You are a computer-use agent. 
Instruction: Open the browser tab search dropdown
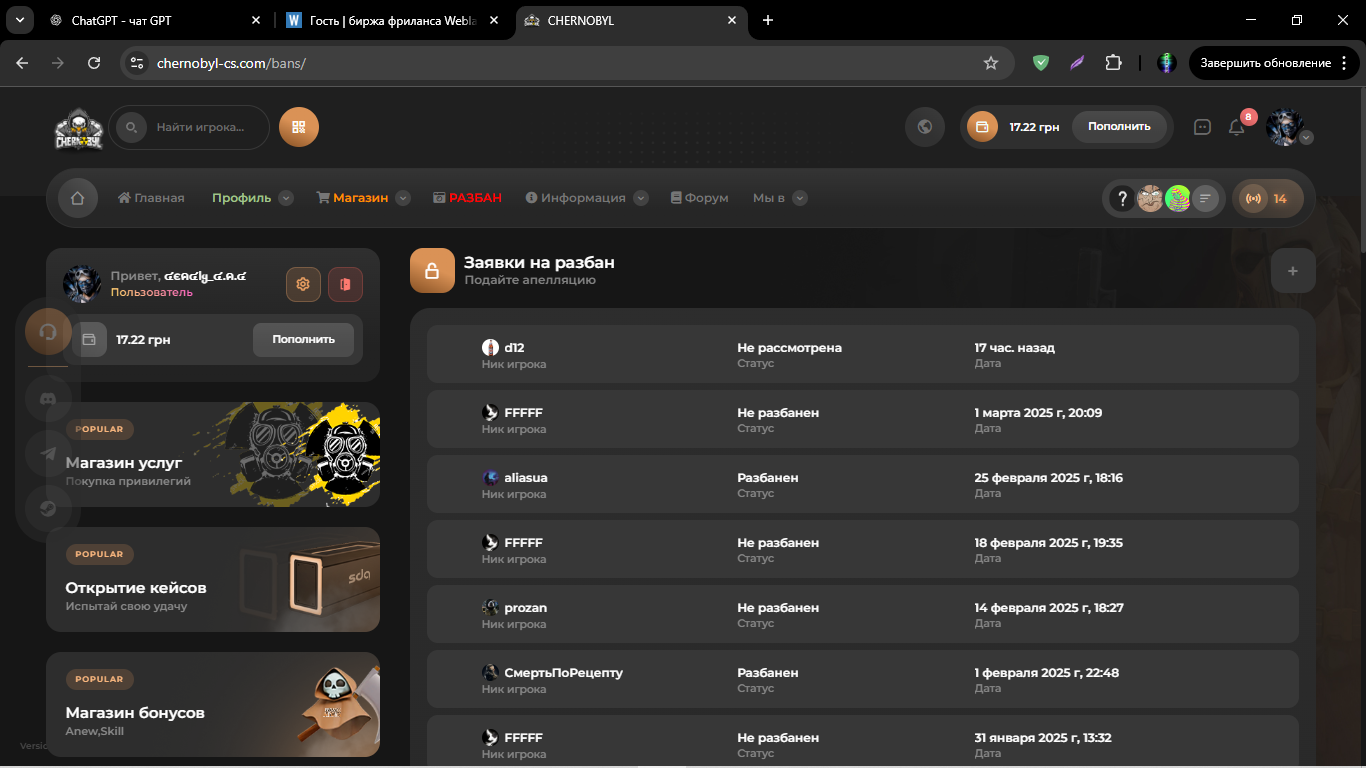pos(21,20)
